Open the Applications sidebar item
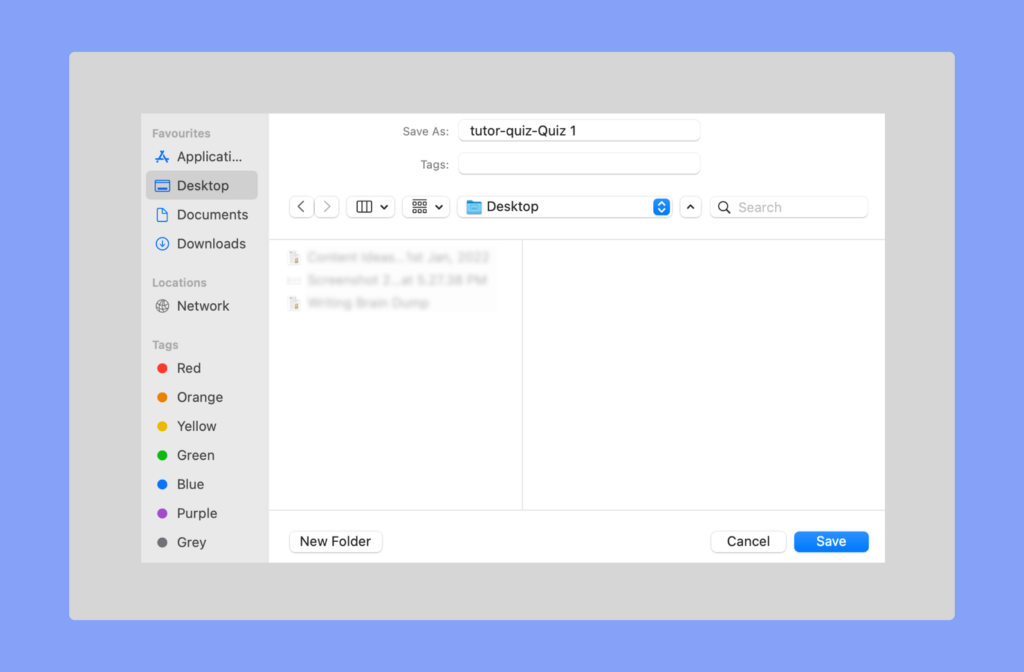 pos(203,157)
